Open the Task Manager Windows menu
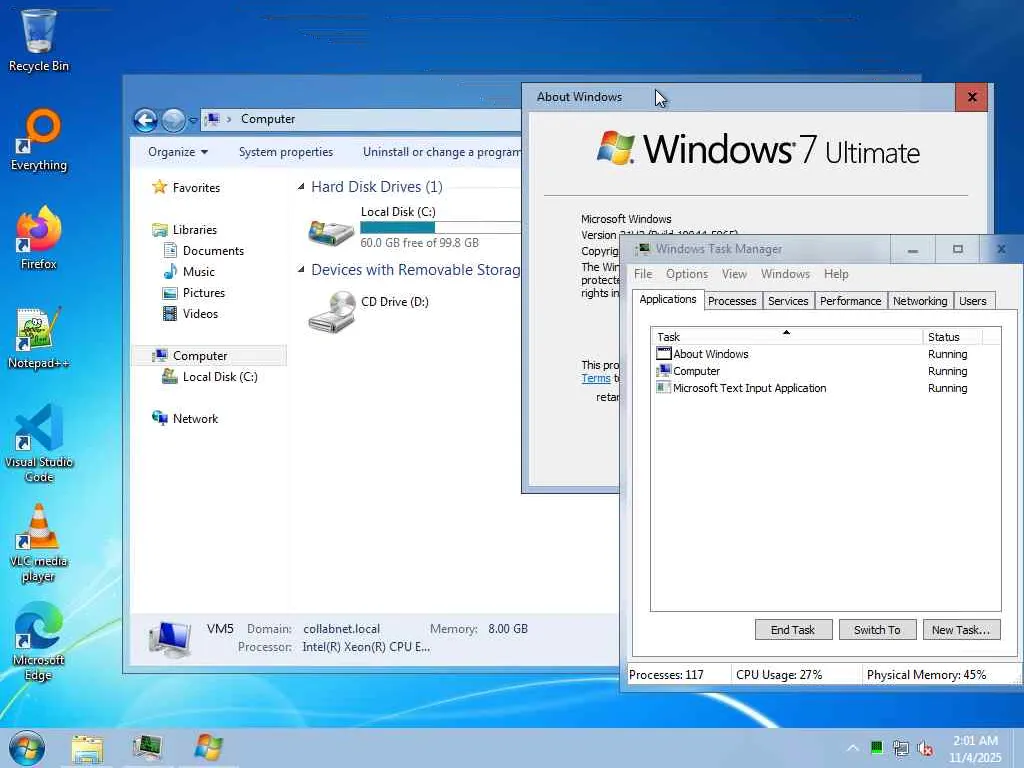1024x768 pixels. [x=785, y=274]
